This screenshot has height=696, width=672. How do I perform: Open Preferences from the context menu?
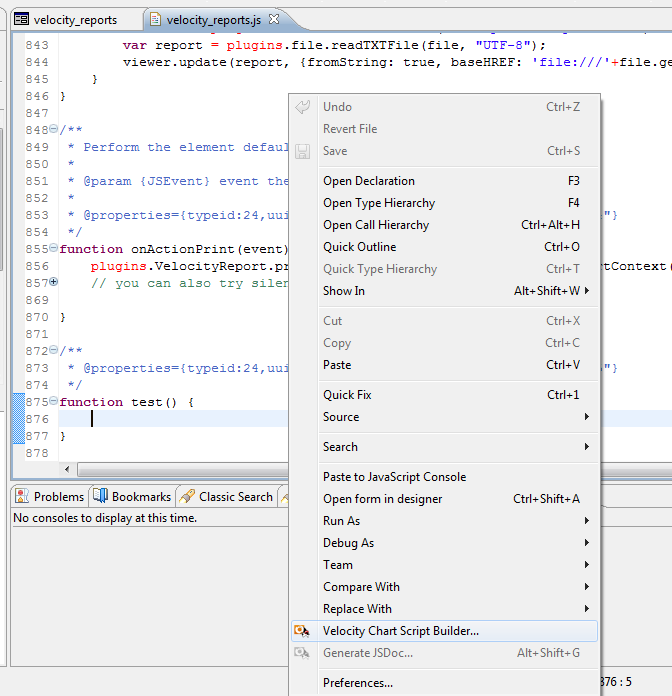point(444,683)
